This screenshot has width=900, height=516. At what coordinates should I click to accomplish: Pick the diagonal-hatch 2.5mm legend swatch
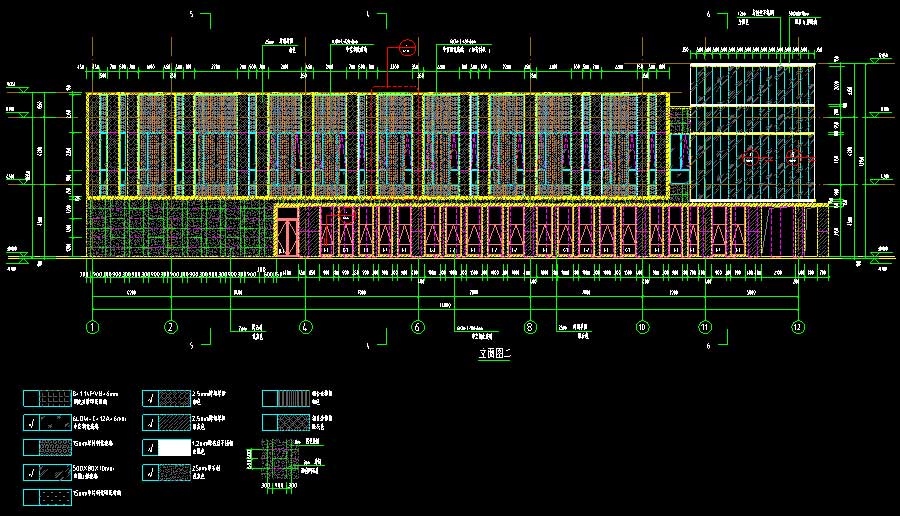click(x=174, y=423)
